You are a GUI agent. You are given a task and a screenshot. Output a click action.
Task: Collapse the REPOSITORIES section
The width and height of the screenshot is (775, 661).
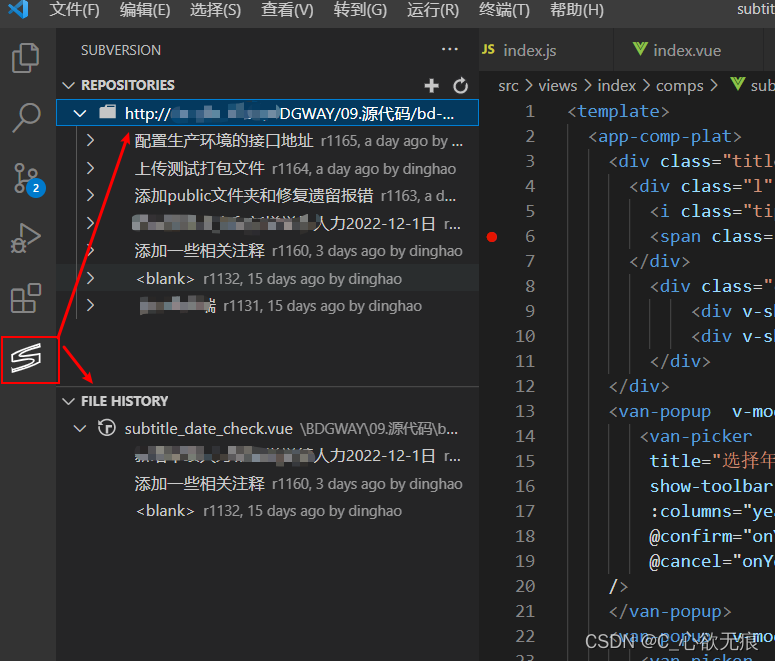pyautogui.click(x=68, y=86)
